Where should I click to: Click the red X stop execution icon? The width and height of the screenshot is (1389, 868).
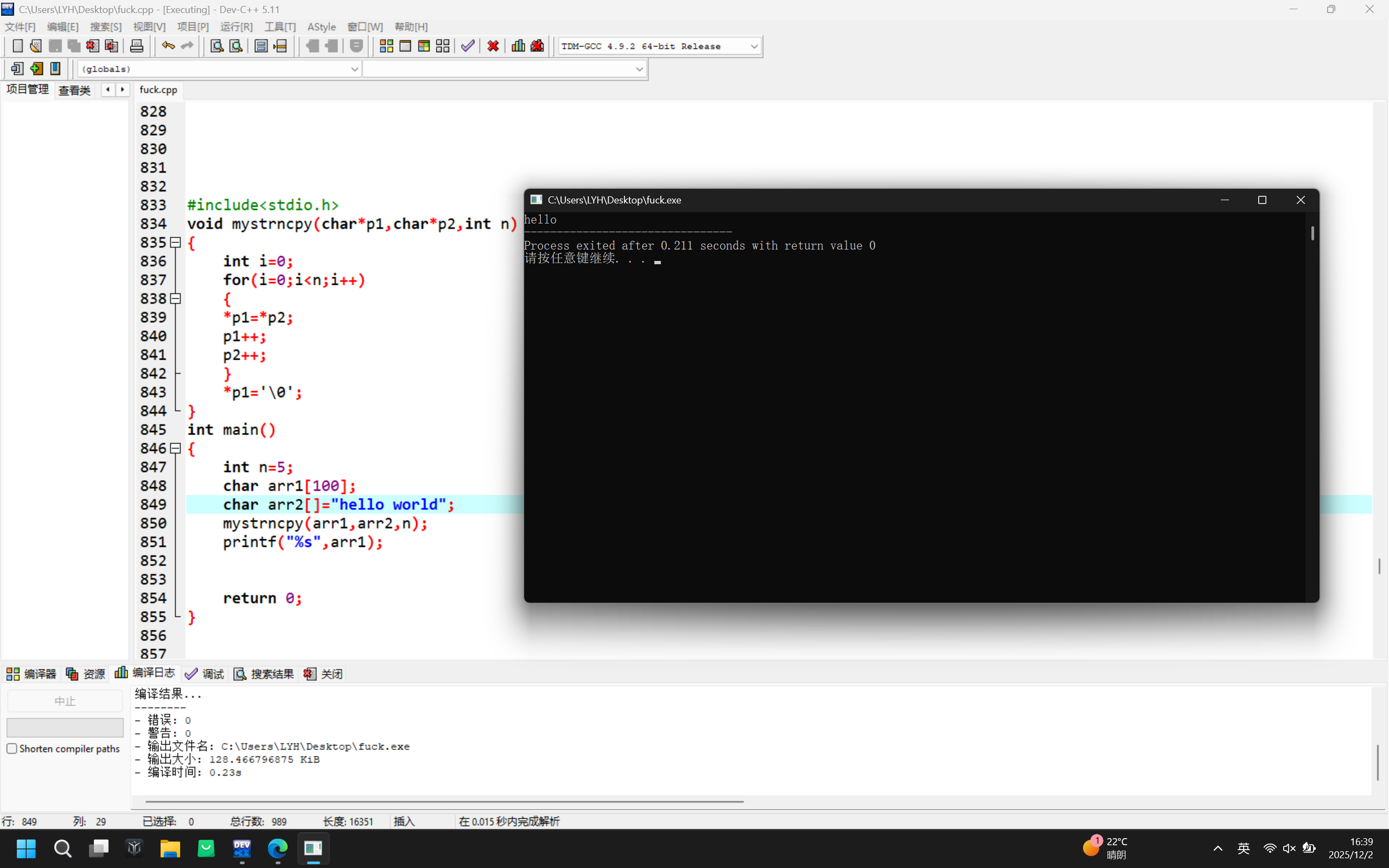[x=493, y=46]
